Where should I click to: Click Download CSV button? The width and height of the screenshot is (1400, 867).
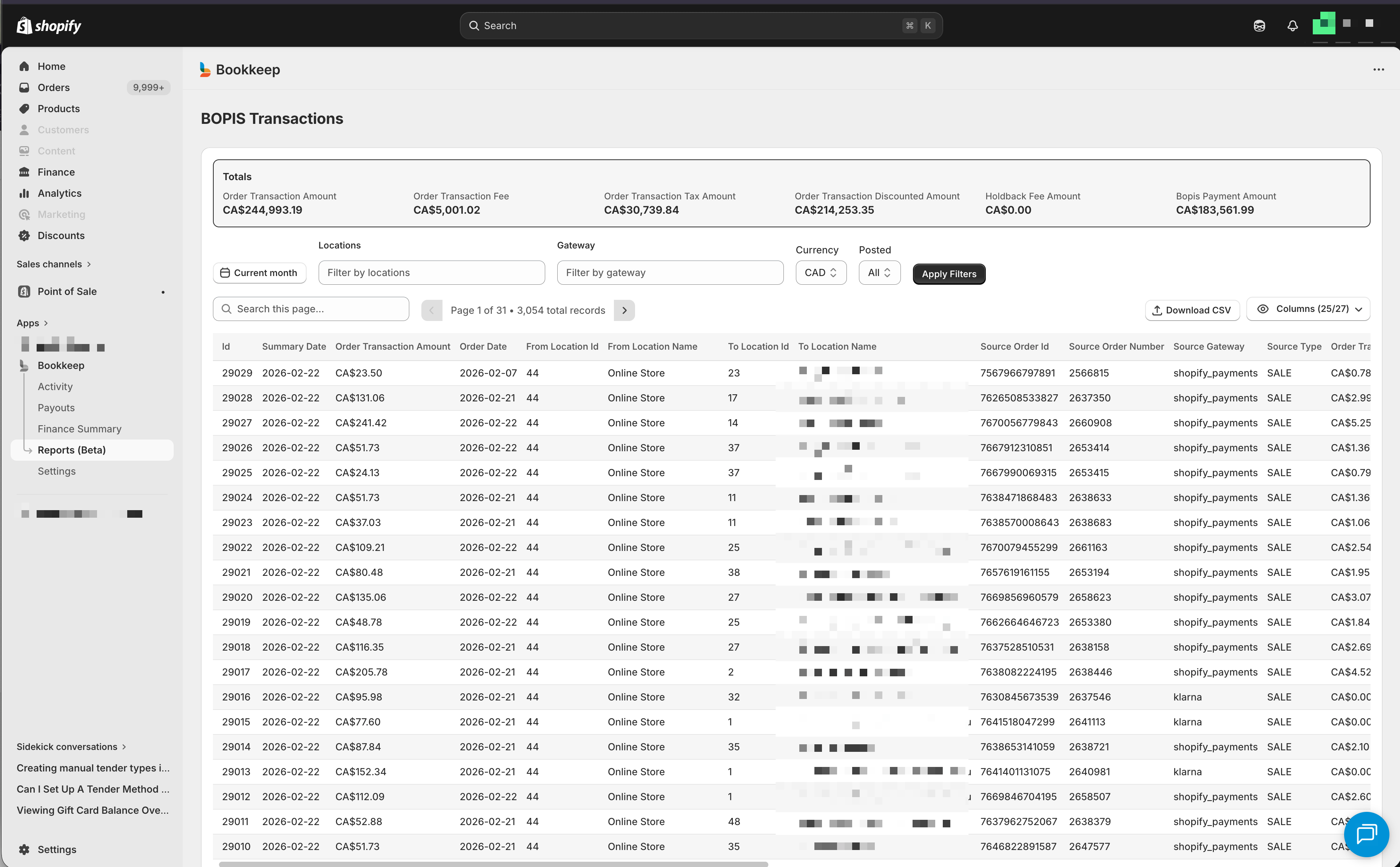pyautogui.click(x=1192, y=310)
